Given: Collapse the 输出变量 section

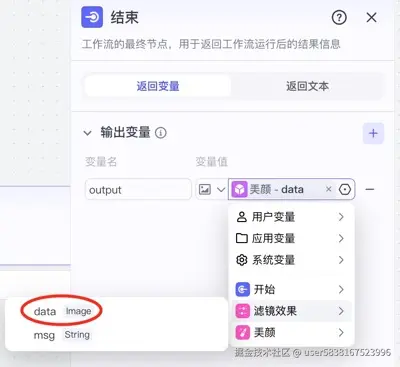Looking at the screenshot, I should click(88, 133).
